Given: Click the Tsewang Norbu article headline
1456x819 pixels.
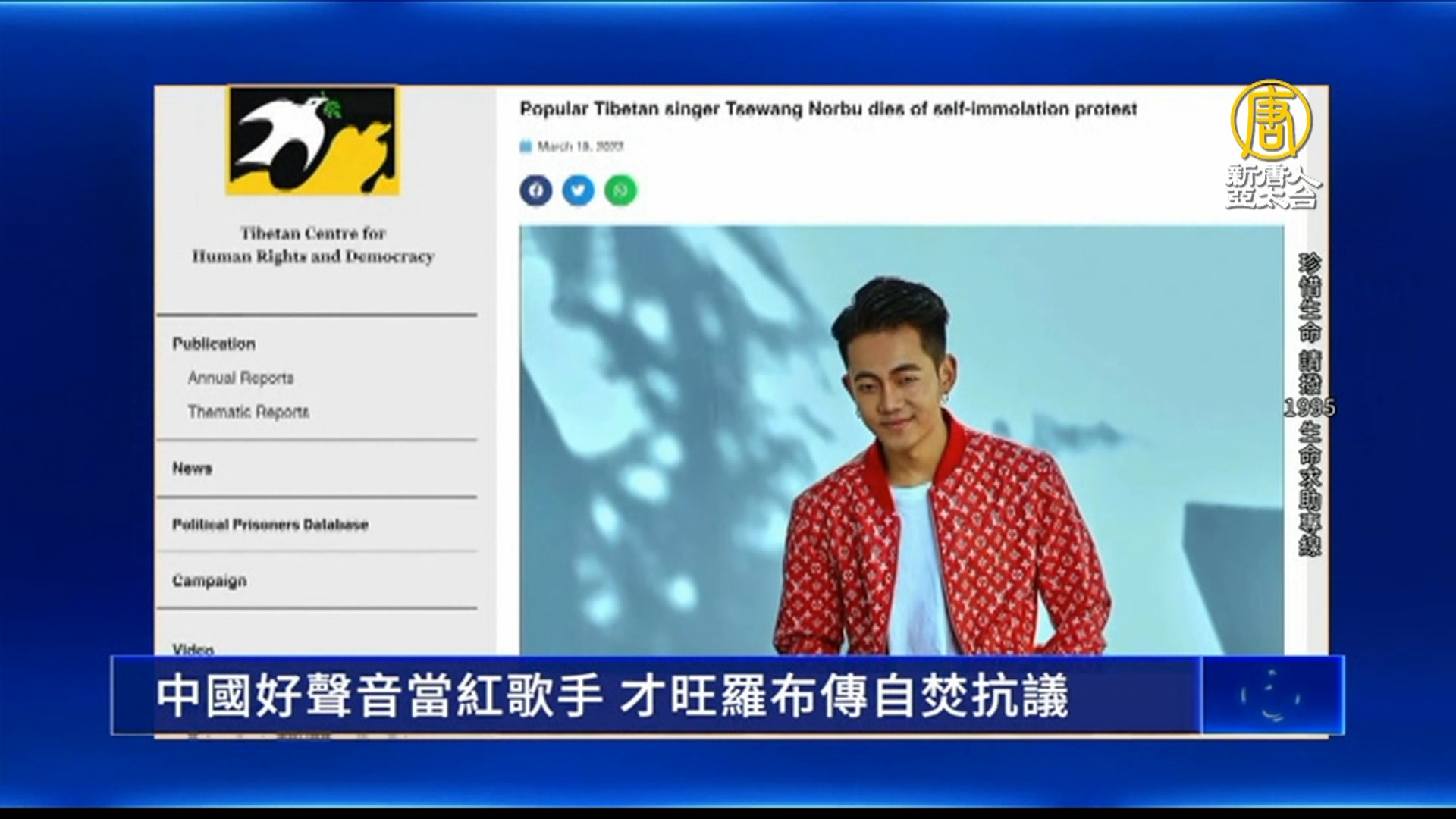Looking at the screenshot, I should coord(827,109).
